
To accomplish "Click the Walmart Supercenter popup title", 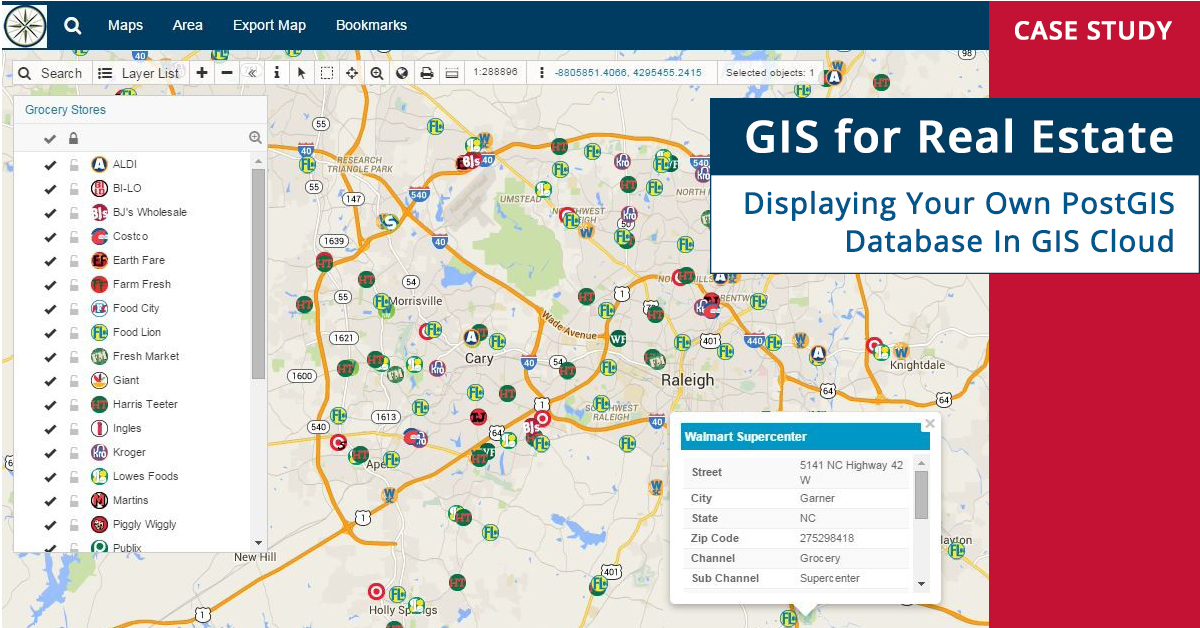I will pyautogui.click(x=745, y=437).
